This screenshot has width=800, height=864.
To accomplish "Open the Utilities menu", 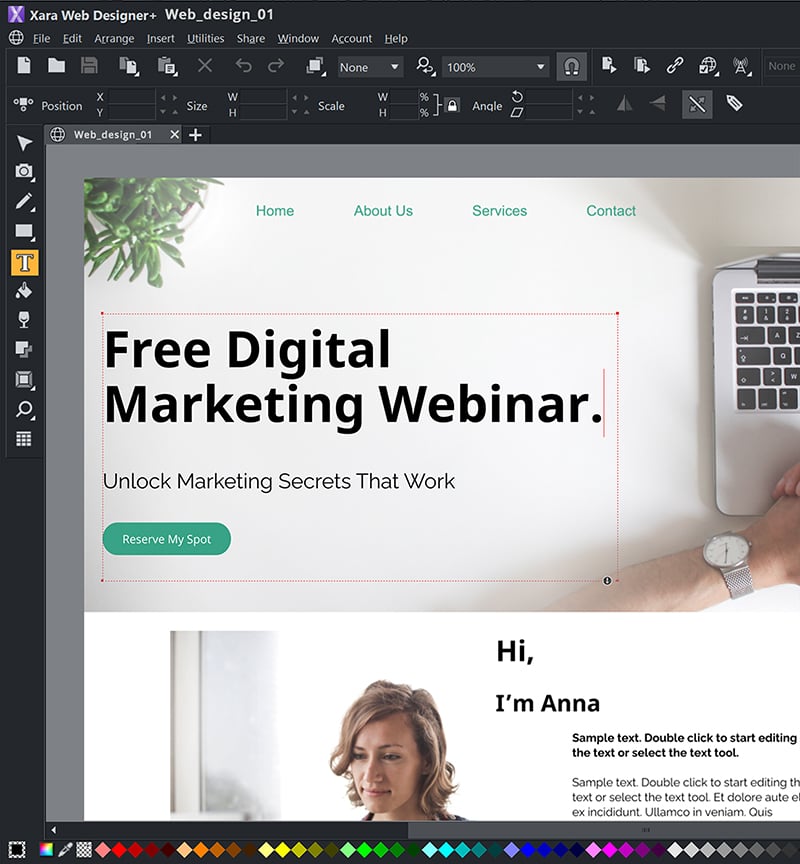I will [x=205, y=38].
